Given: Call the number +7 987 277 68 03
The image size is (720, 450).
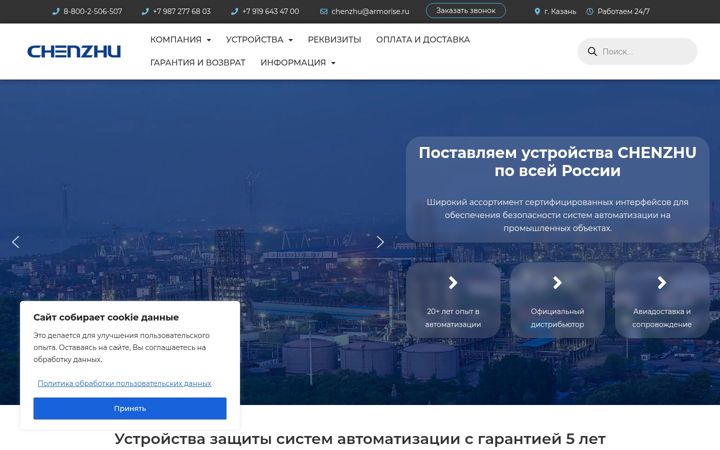Looking at the screenshot, I should 182,11.
